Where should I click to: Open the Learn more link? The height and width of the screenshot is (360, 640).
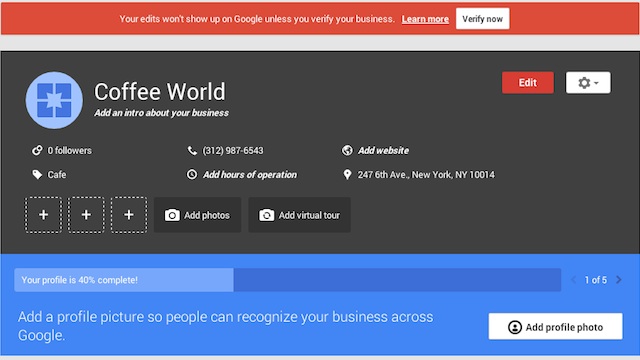pyautogui.click(x=425, y=19)
